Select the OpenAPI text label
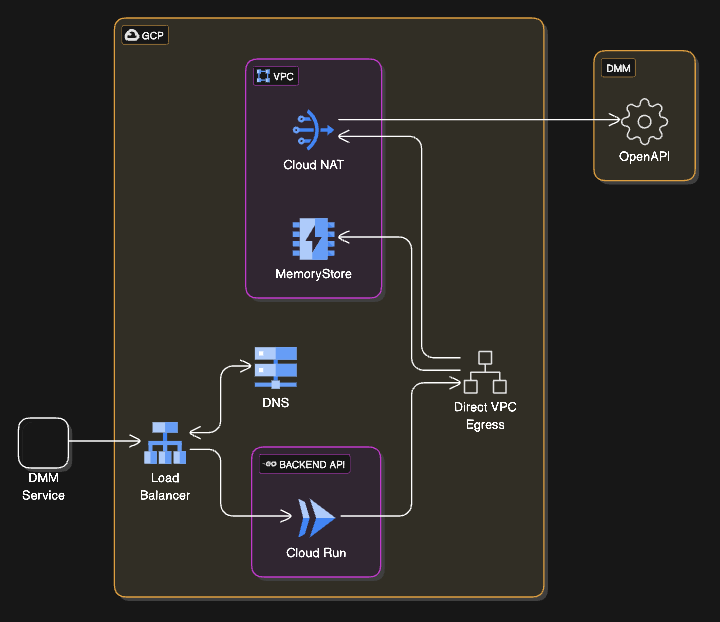This screenshot has width=720, height=622. coord(645,157)
